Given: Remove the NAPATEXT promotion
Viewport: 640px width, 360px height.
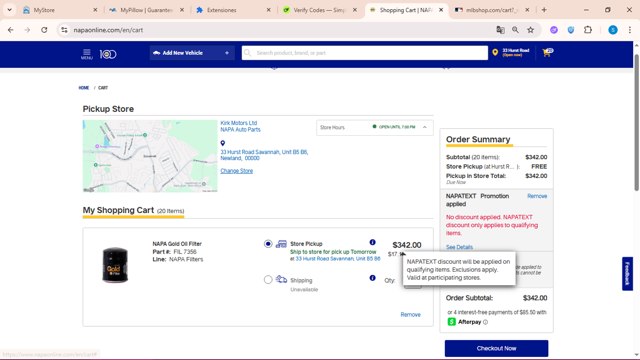Looking at the screenshot, I should 537,196.
